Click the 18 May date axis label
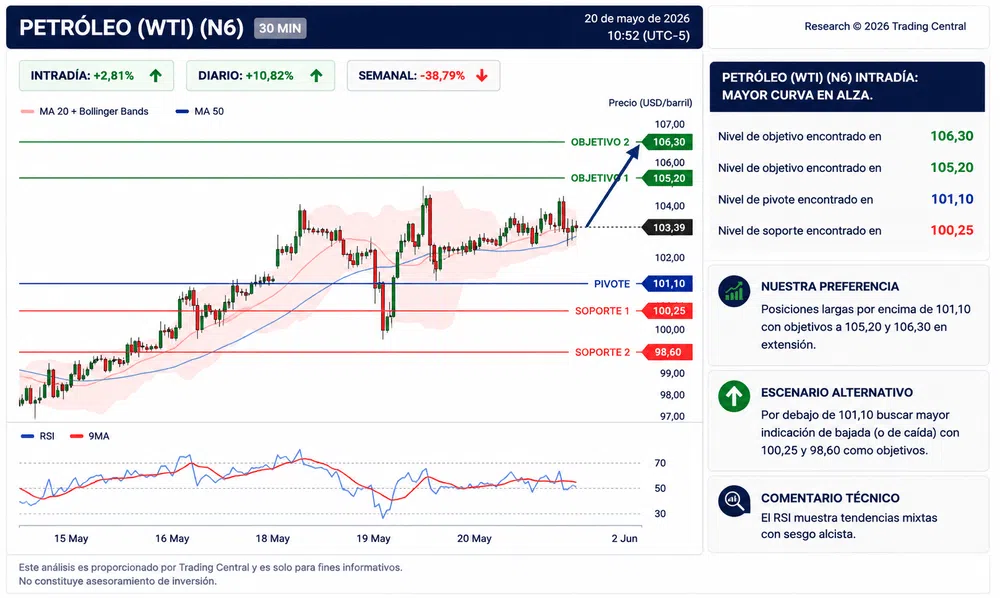 tap(272, 538)
